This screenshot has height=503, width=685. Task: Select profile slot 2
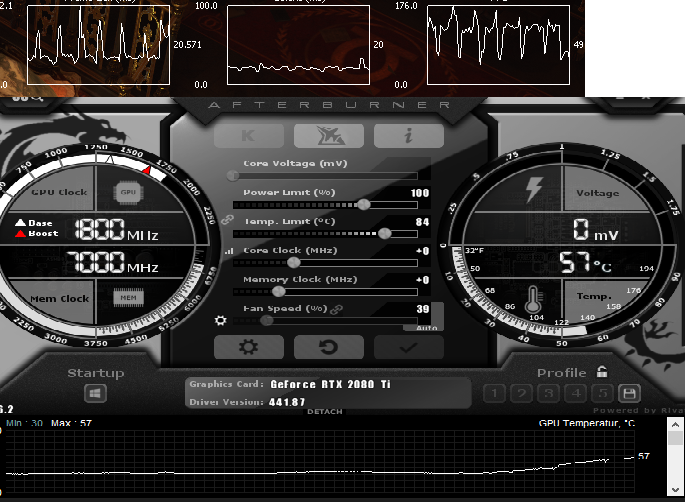[x=522, y=394]
